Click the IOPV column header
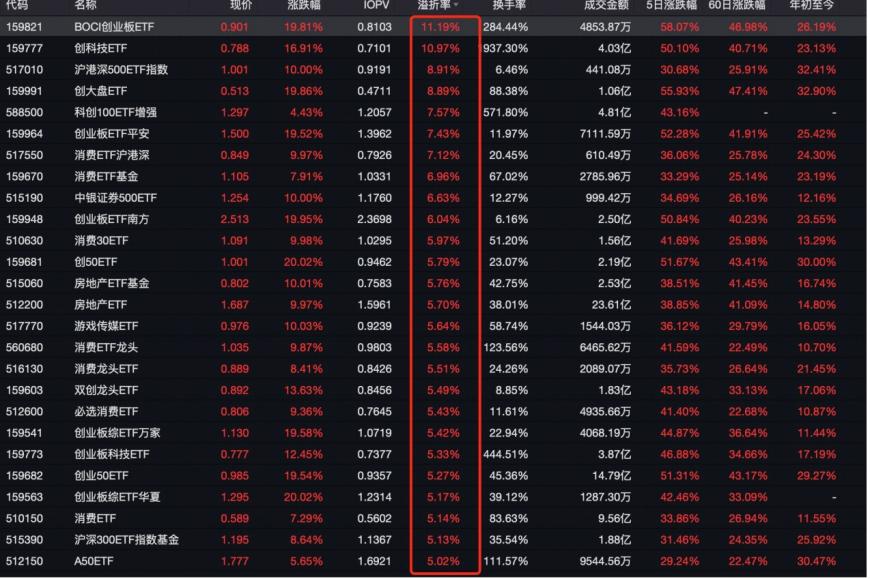 (x=376, y=5)
